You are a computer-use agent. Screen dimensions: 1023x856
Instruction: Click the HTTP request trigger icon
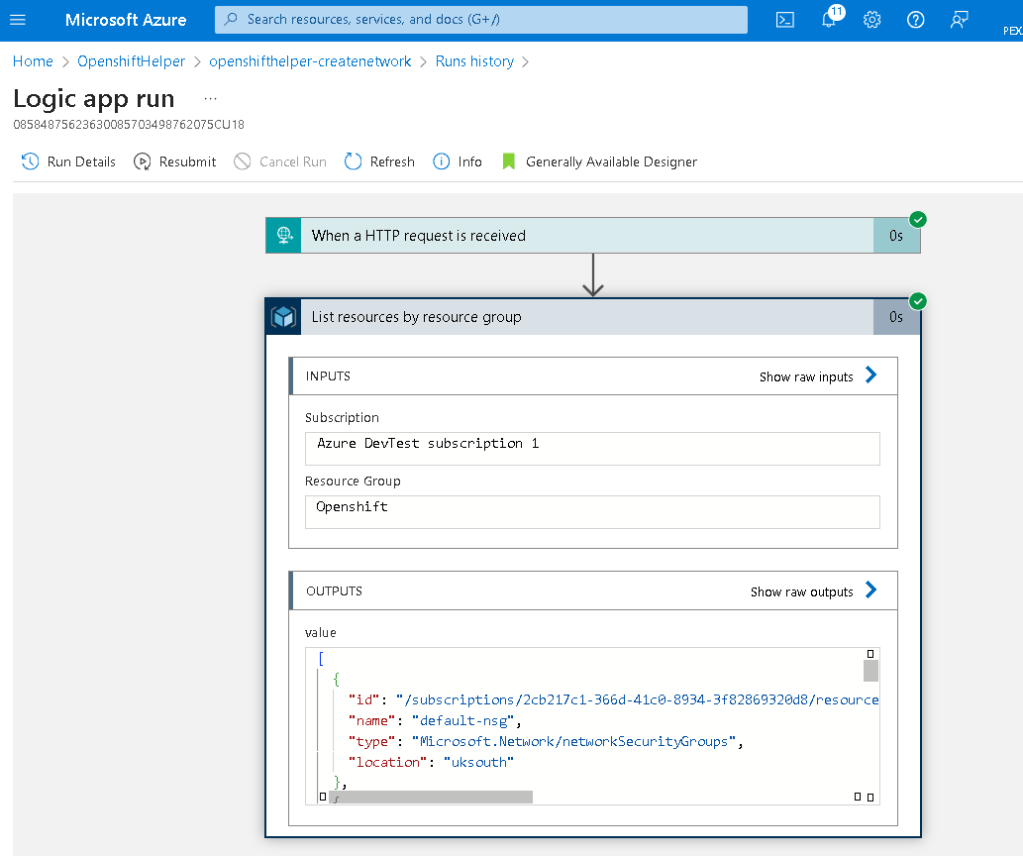click(x=284, y=235)
